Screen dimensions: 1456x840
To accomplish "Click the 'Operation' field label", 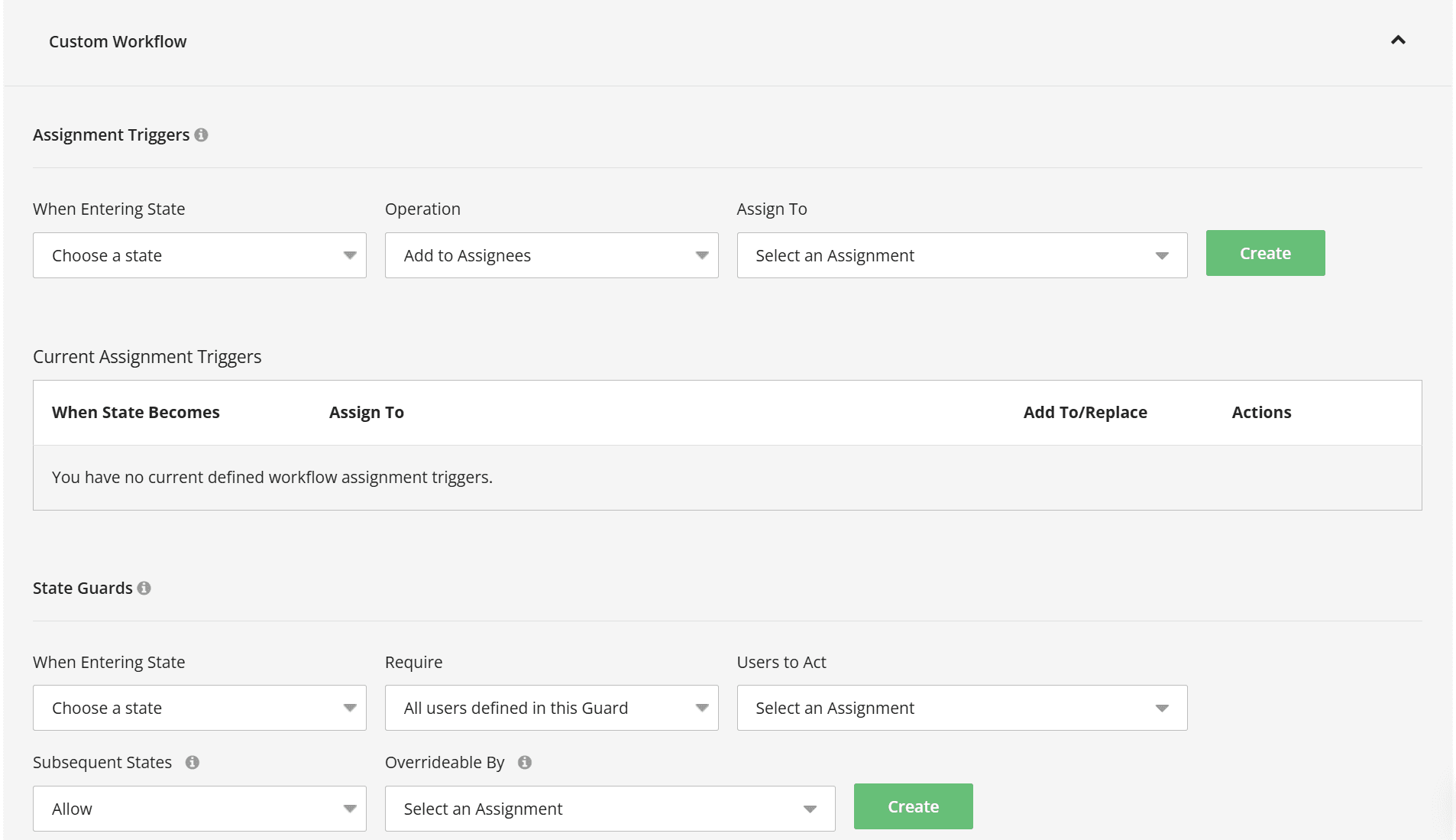I will [422, 209].
